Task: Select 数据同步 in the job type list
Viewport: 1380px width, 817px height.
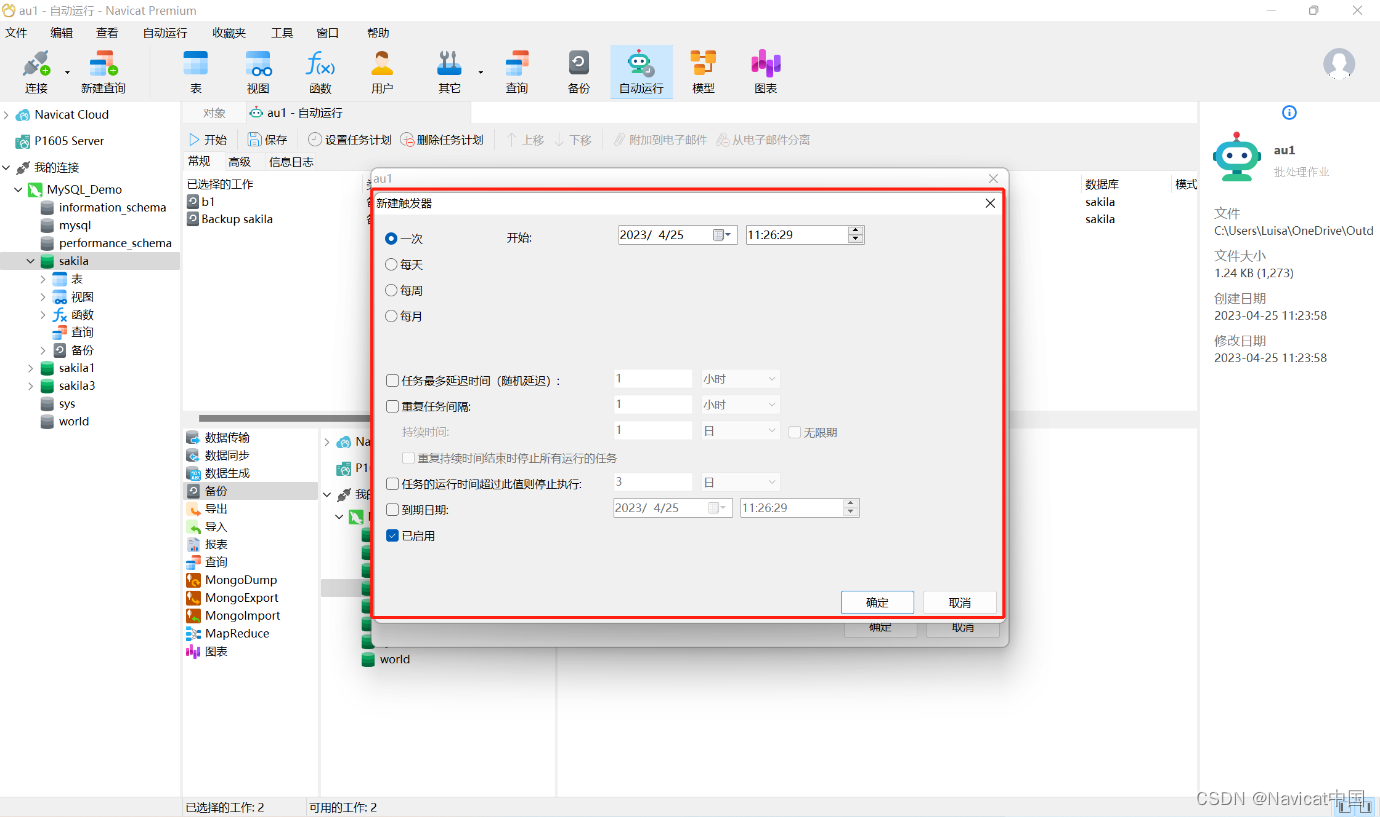Action: click(227, 456)
